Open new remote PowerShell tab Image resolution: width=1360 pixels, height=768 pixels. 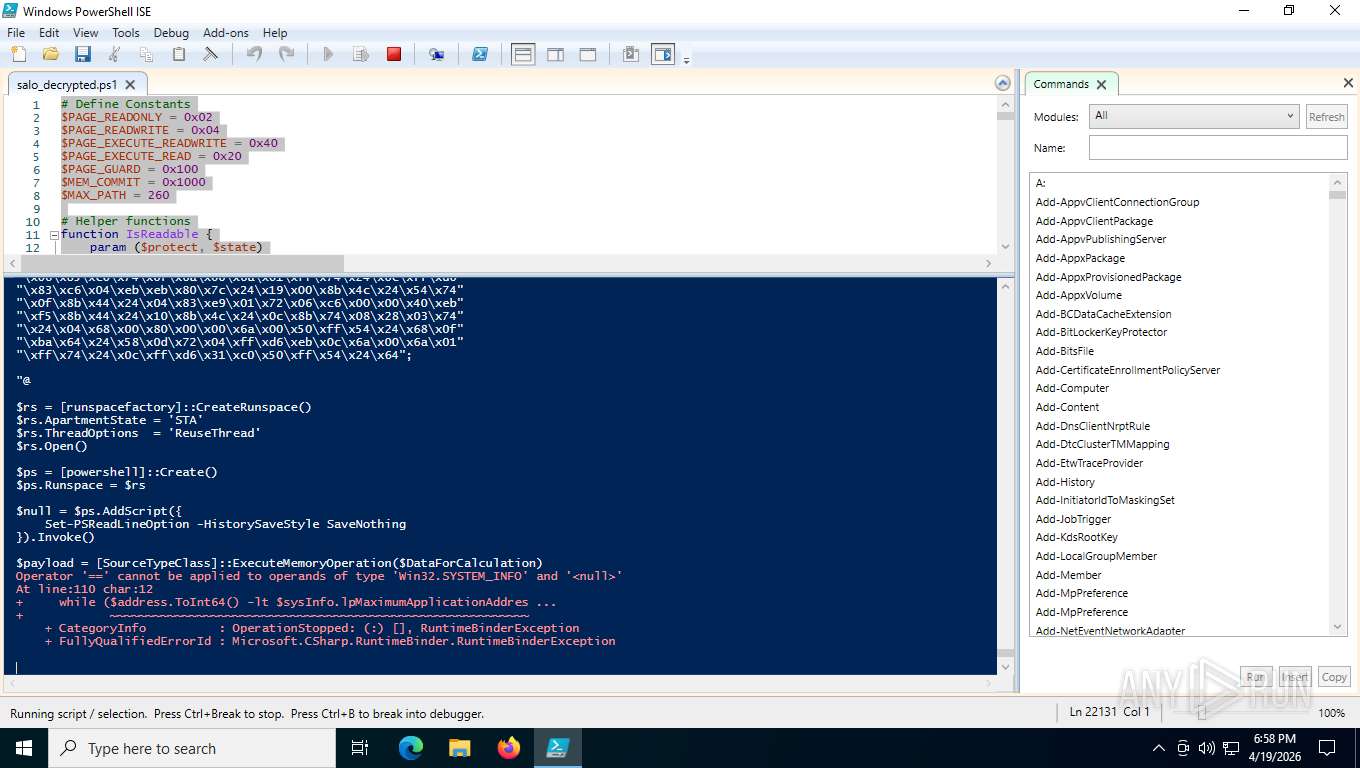coord(436,54)
